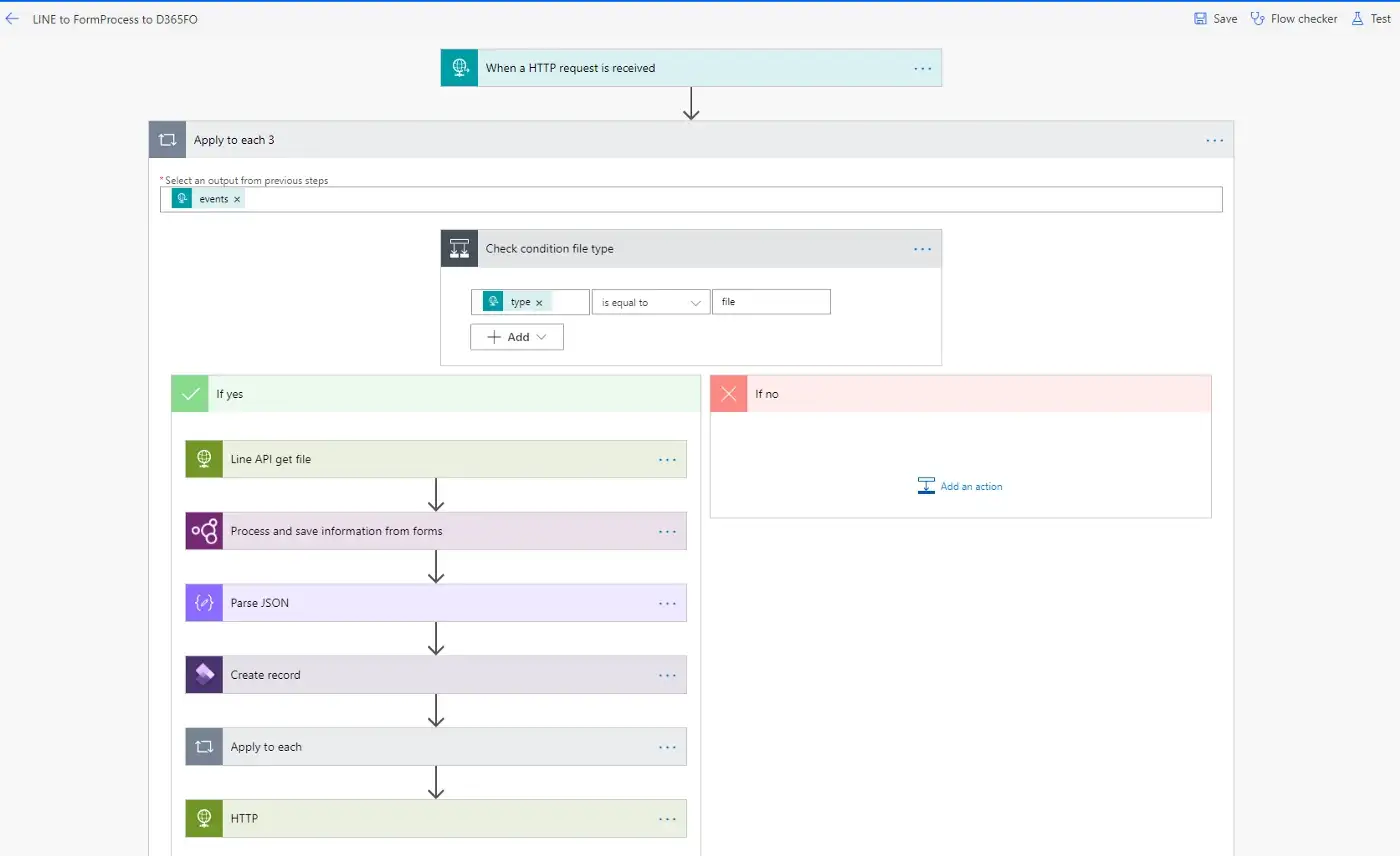Screen dimensions: 1400x856
Task: Click the events token chip
Action: (x=208, y=199)
